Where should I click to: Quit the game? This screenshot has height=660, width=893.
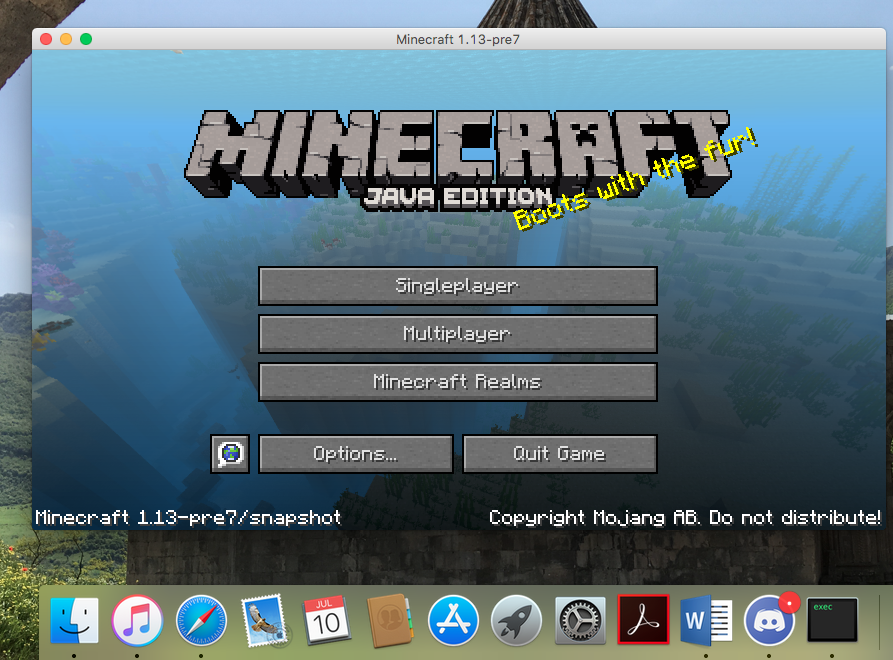(x=560, y=453)
